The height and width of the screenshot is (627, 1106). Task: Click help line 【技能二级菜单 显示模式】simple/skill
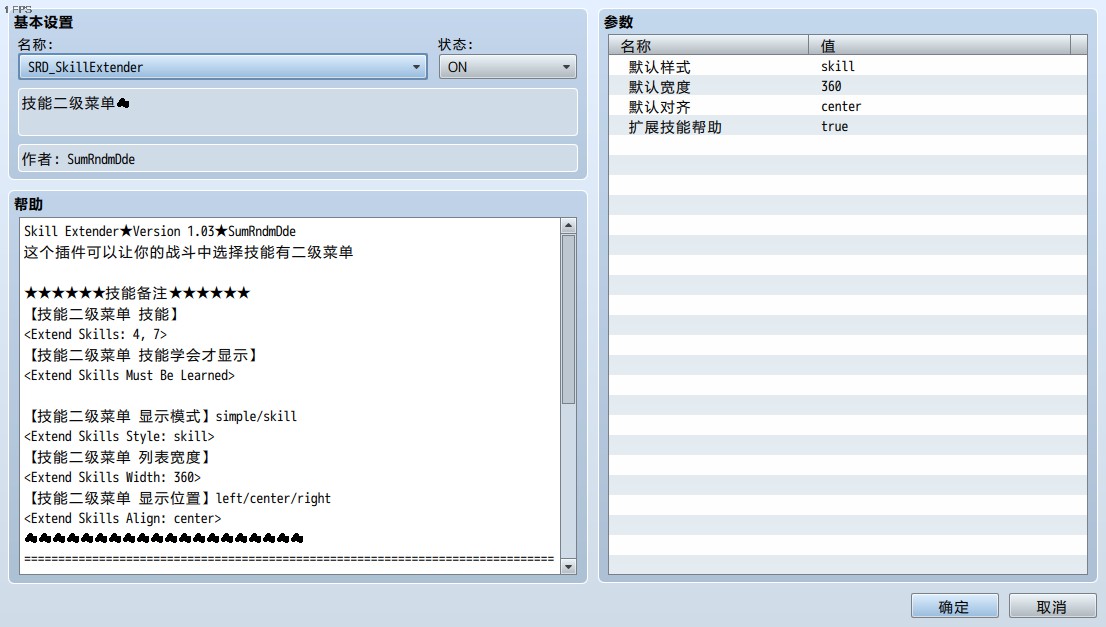(160, 416)
